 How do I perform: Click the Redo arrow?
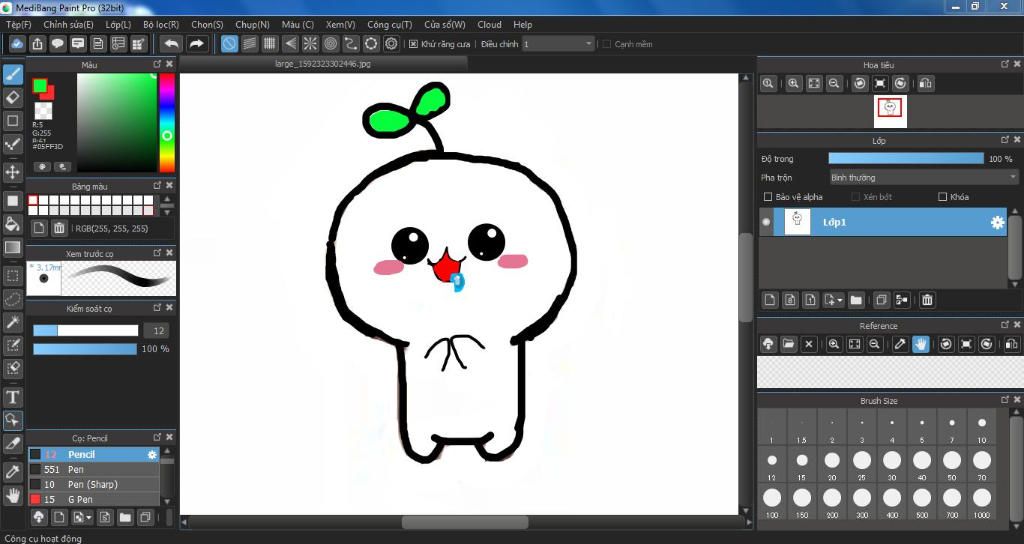tap(196, 44)
